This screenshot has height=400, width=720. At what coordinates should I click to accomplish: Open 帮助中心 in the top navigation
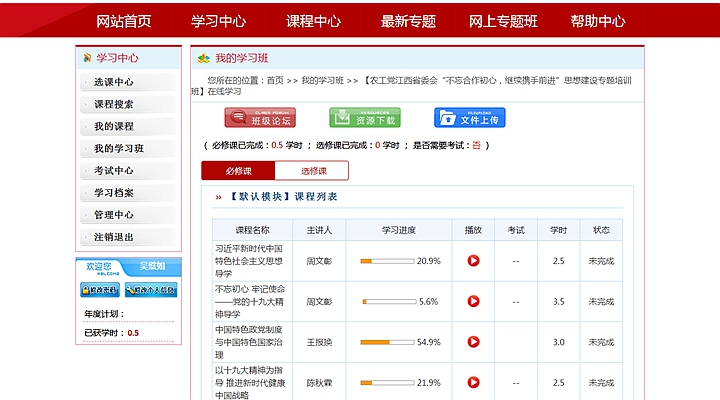598,21
